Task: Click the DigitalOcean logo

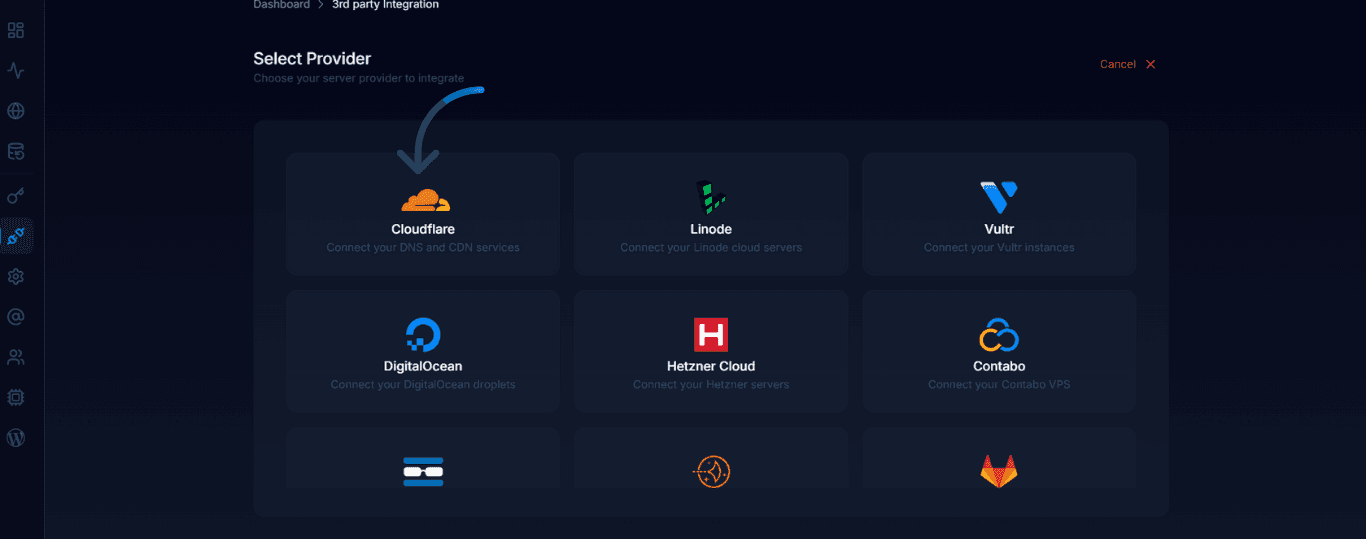Action: [423, 334]
